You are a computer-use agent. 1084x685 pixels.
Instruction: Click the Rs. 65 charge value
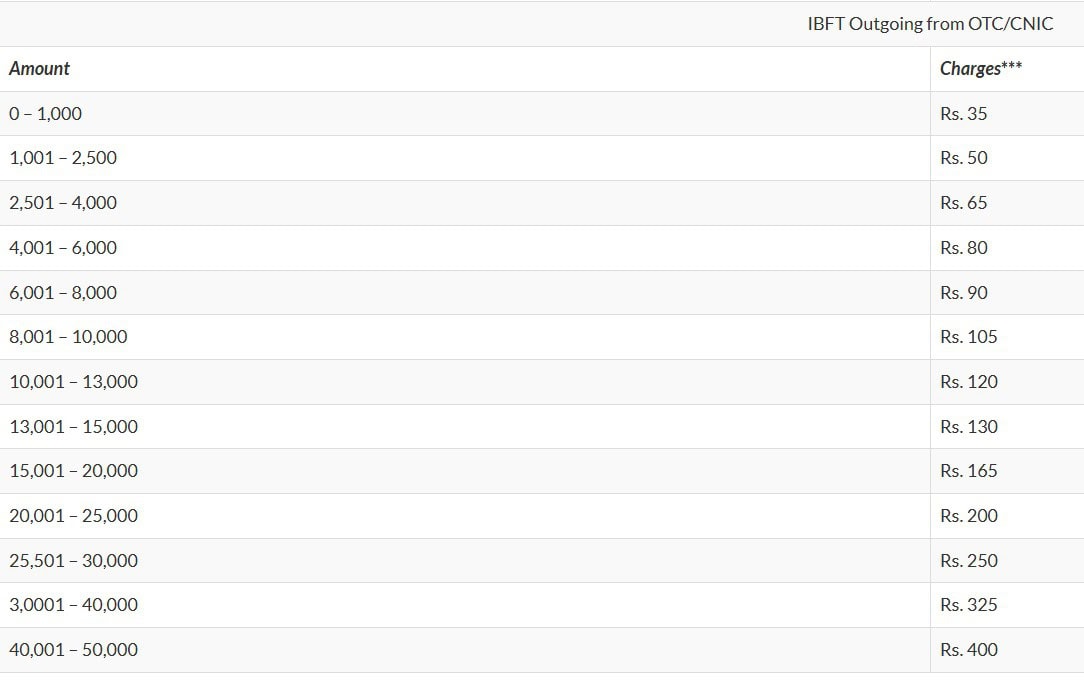tap(964, 203)
